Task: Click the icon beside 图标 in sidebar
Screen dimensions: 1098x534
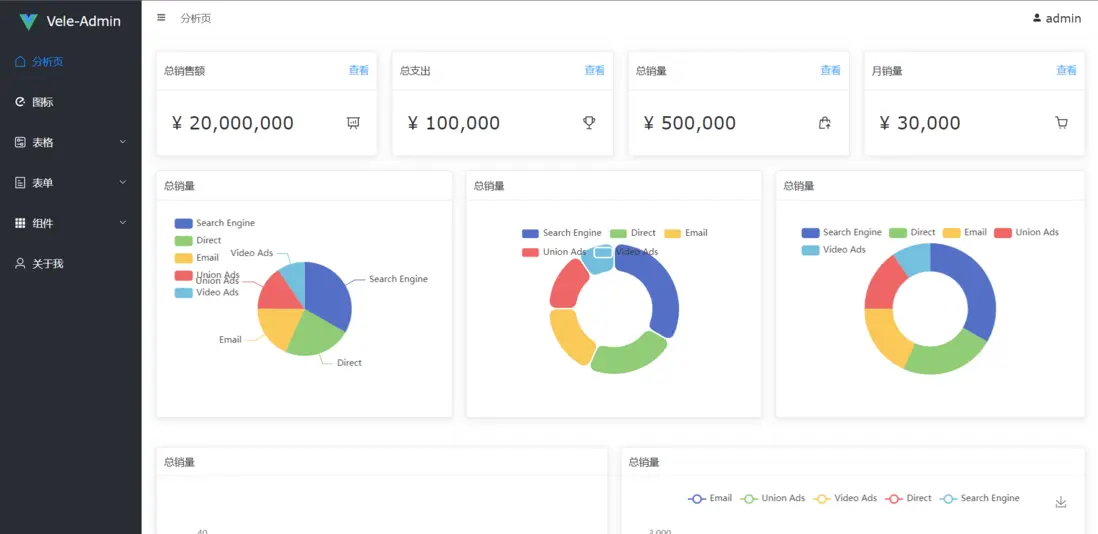Action: point(20,102)
